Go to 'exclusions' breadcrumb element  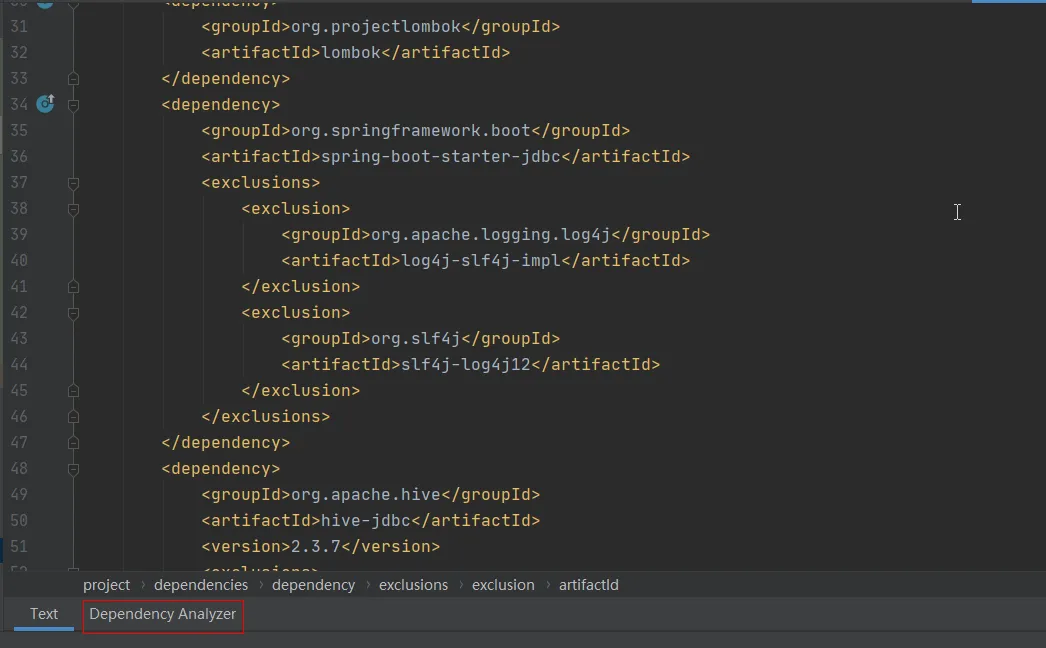pos(413,585)
